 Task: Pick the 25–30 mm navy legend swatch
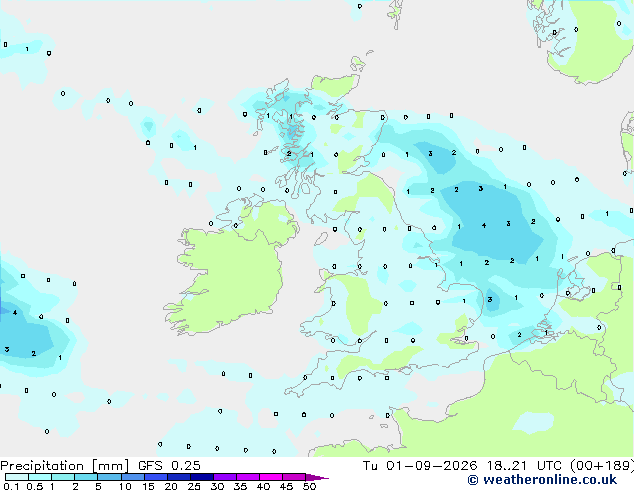pyautogui.click(x=202, y=477)
